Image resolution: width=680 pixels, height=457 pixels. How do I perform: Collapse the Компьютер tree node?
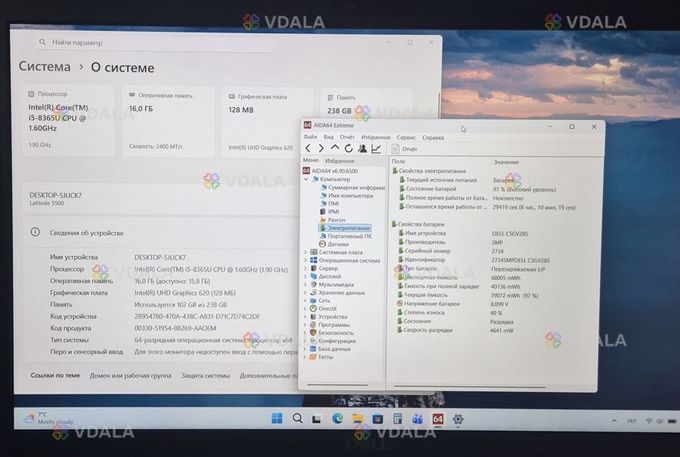pyautogui.click(x=305, y=179)
